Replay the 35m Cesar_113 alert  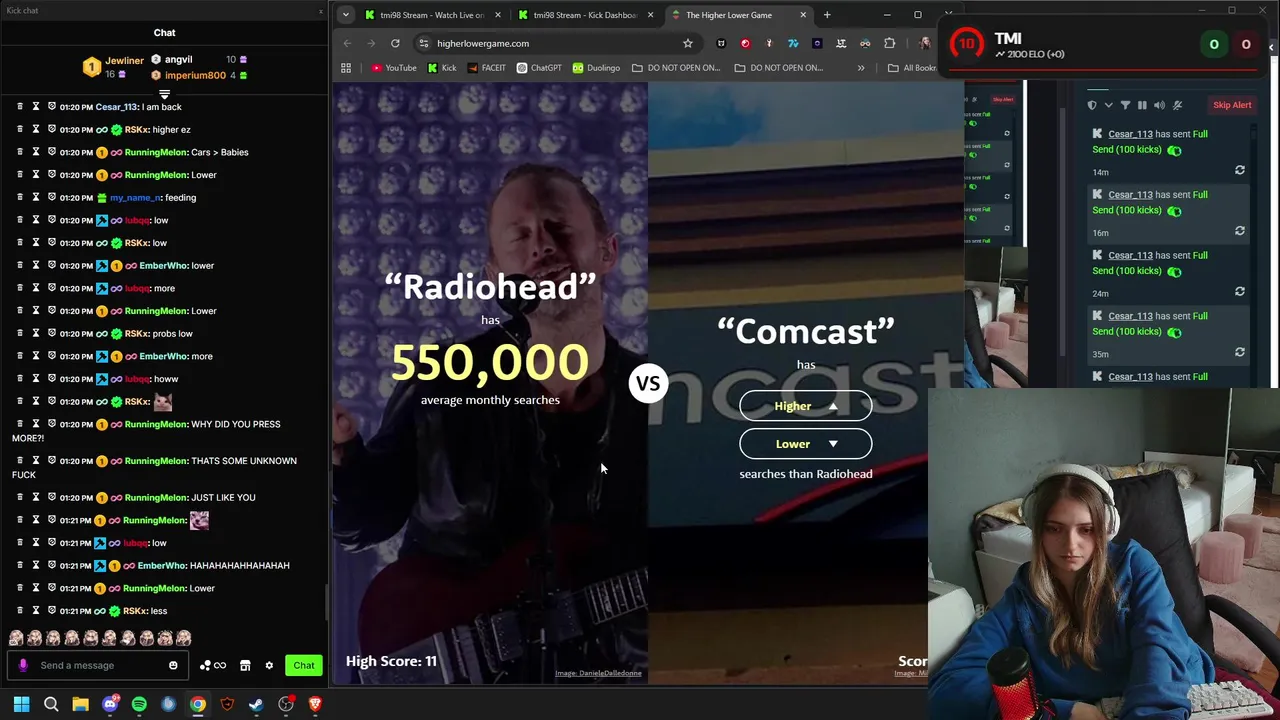1240,352
